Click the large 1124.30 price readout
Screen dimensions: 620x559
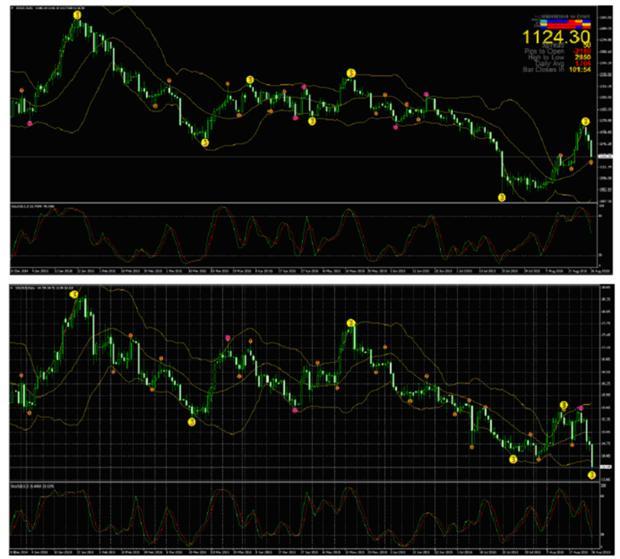pyautogui.click(x=556, y=37)
